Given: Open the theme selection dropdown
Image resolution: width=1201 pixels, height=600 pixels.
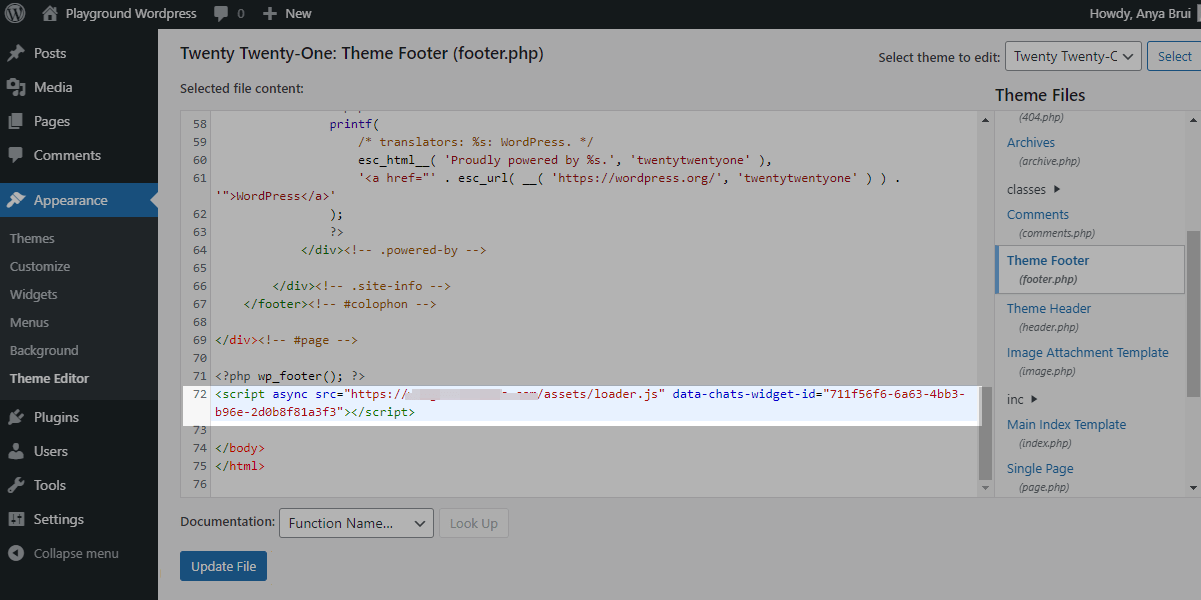Looking at the screenshot, I should point(1072,57).
